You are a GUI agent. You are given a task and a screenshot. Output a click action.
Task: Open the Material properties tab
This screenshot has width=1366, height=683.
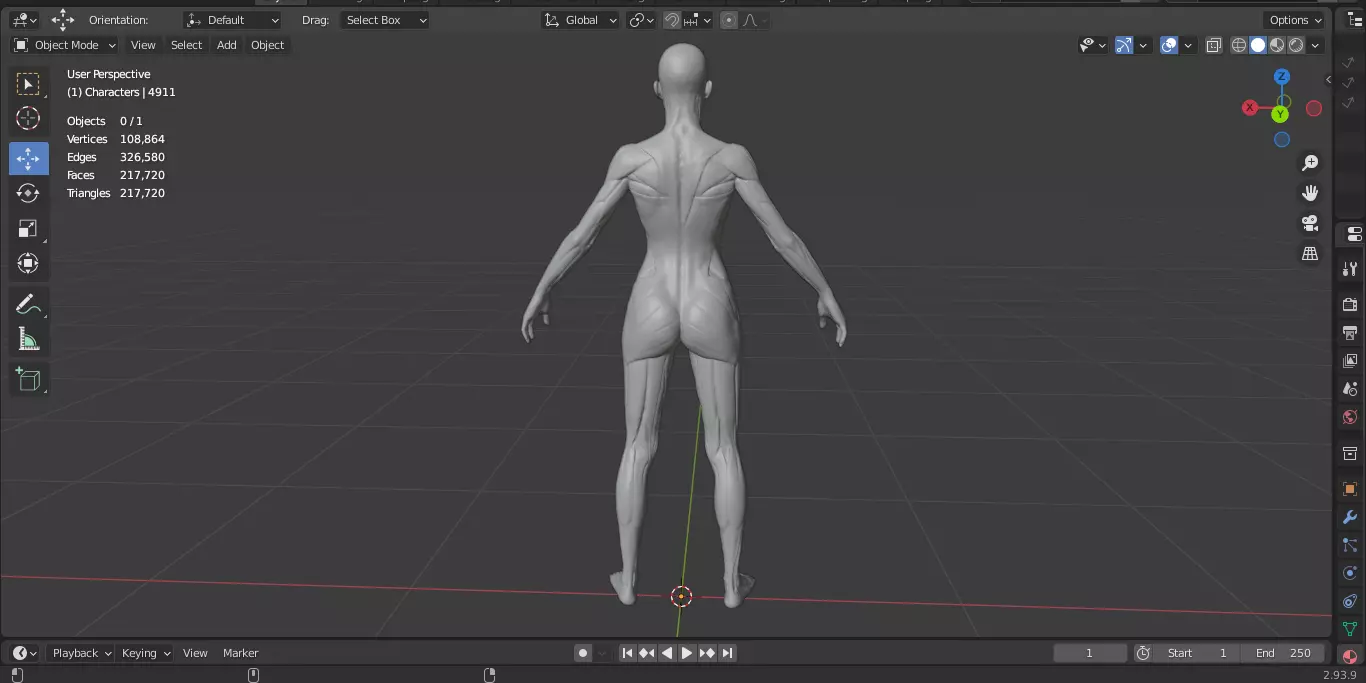(1350, 657)
